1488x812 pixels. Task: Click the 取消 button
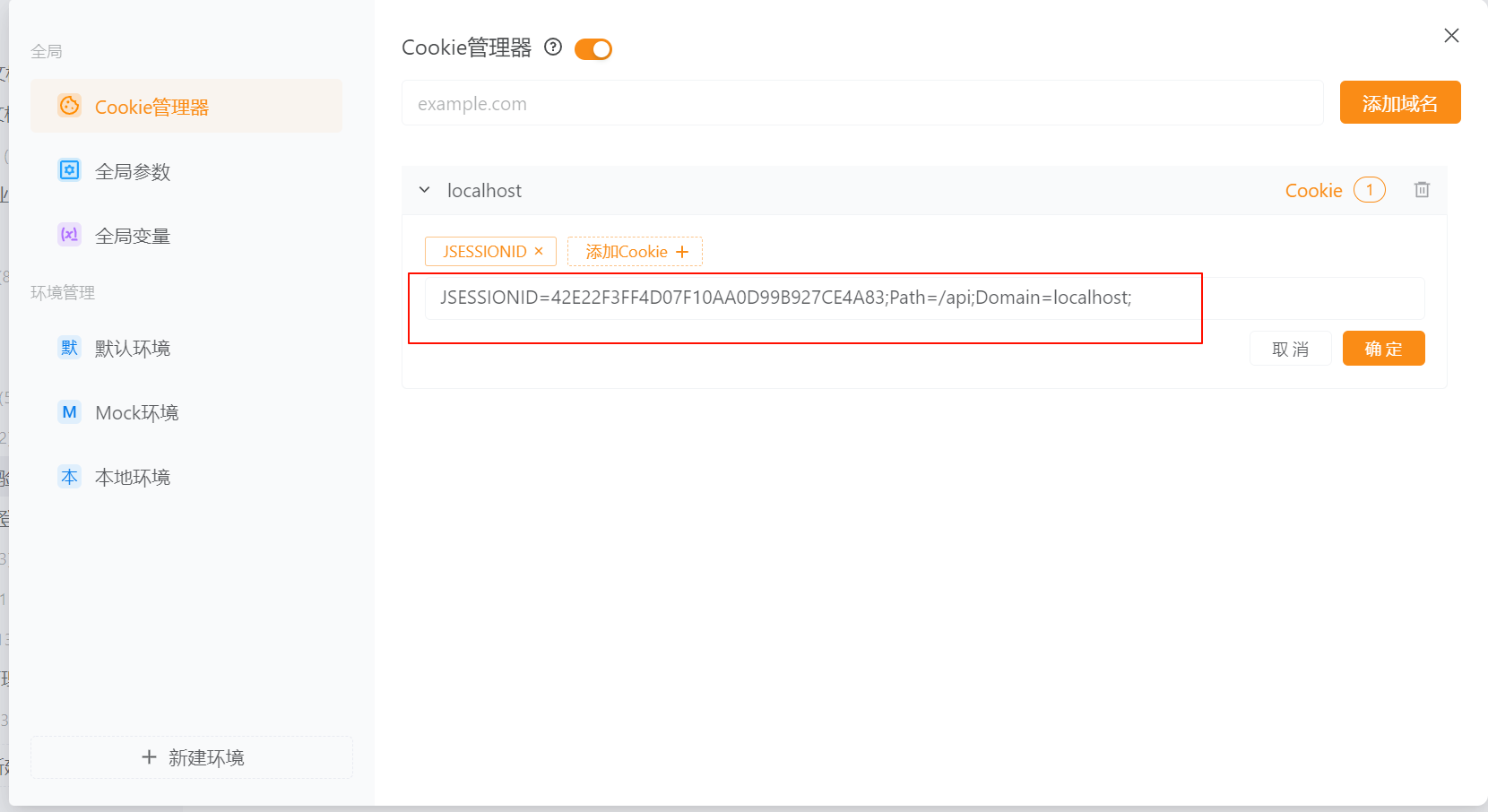[1290, 349]
